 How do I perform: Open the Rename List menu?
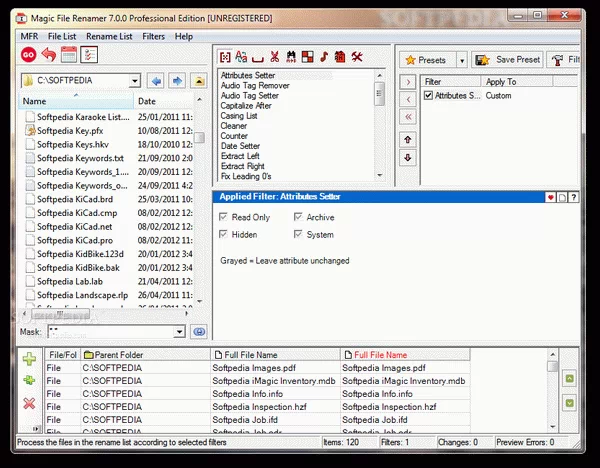[109, 36]
